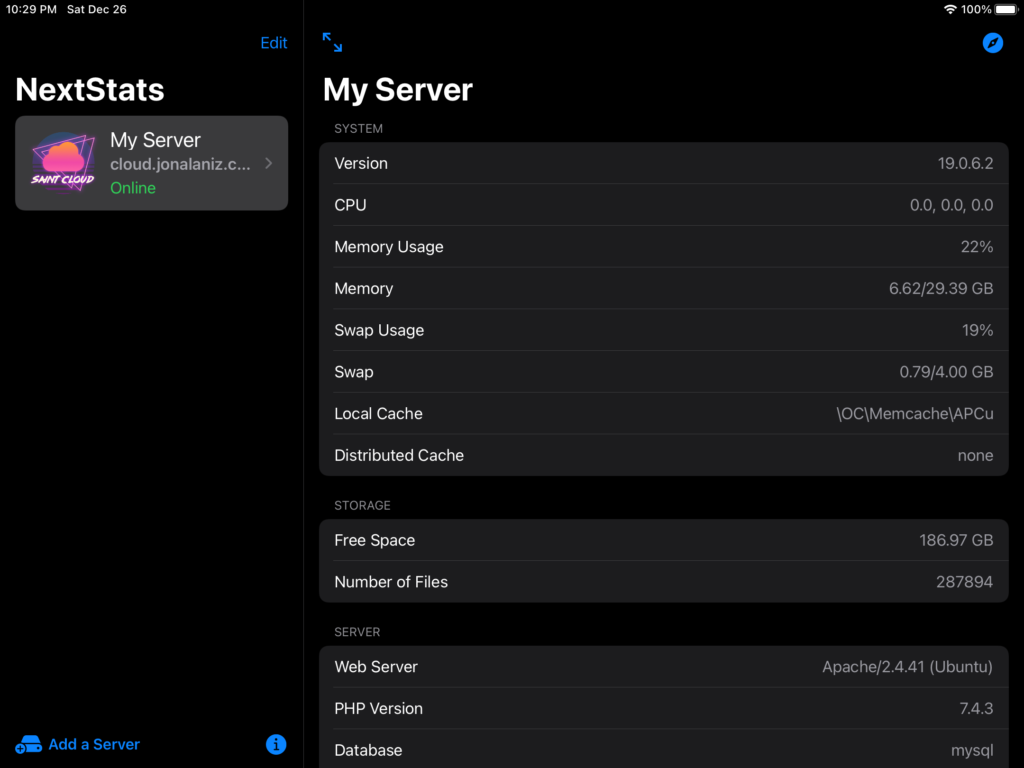This screenshot has height=768, width=1024.
Task: Select the Version row
Action: tap(664, 163)
